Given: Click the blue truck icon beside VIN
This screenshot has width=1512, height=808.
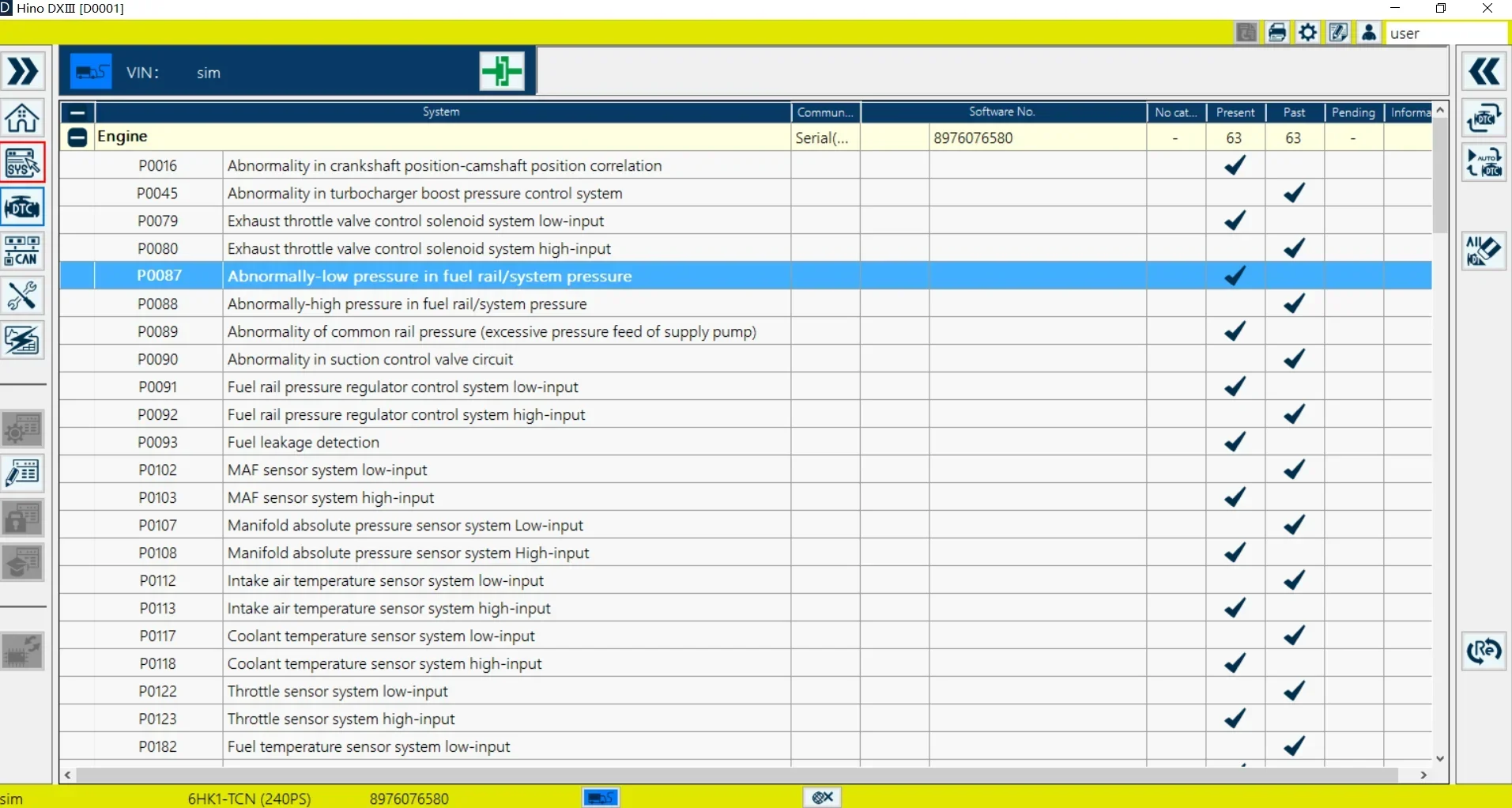Looking at the screenshot, I should [92, 73].
